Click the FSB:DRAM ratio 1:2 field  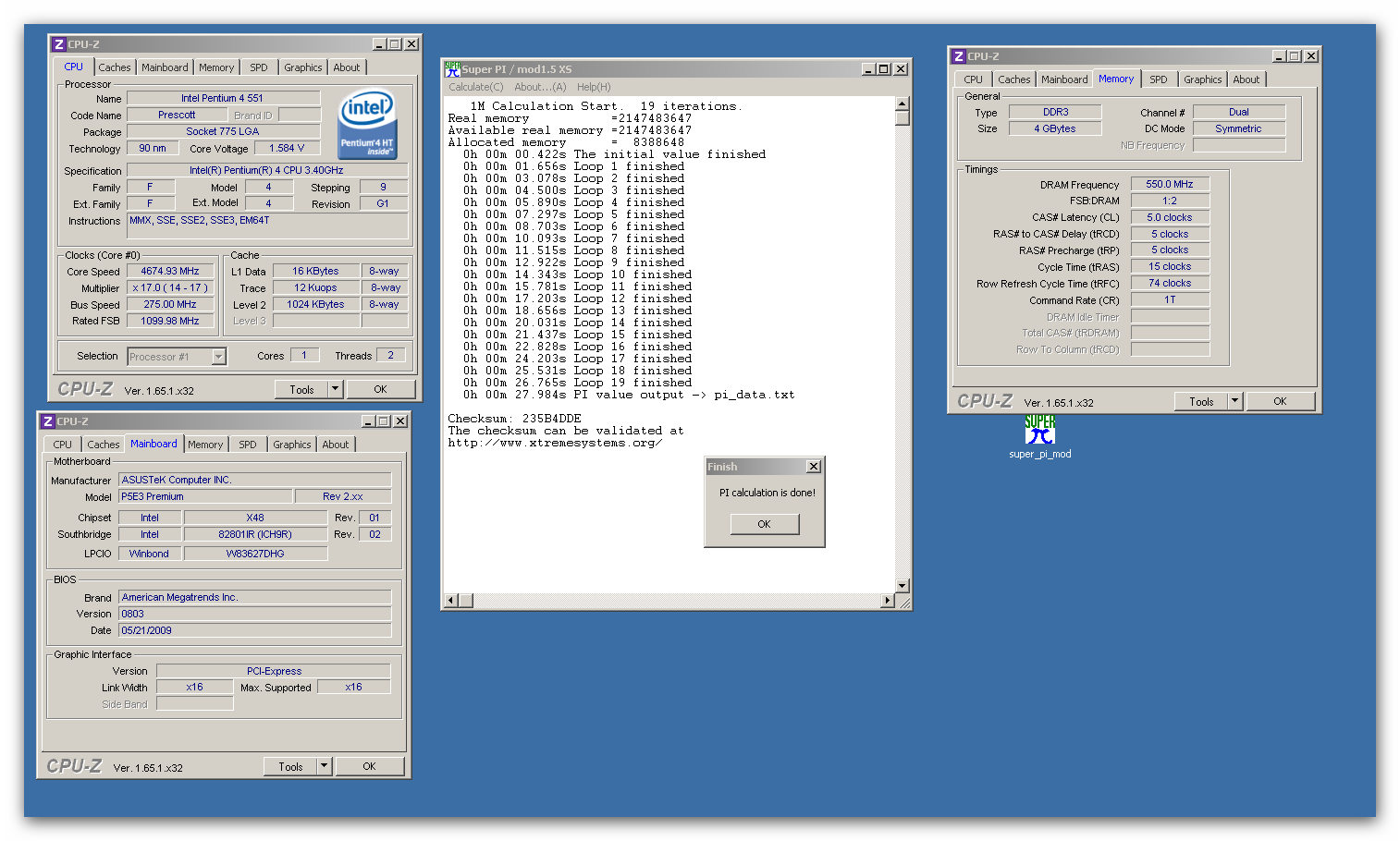pyautogui.click(x=1170, y=201)
